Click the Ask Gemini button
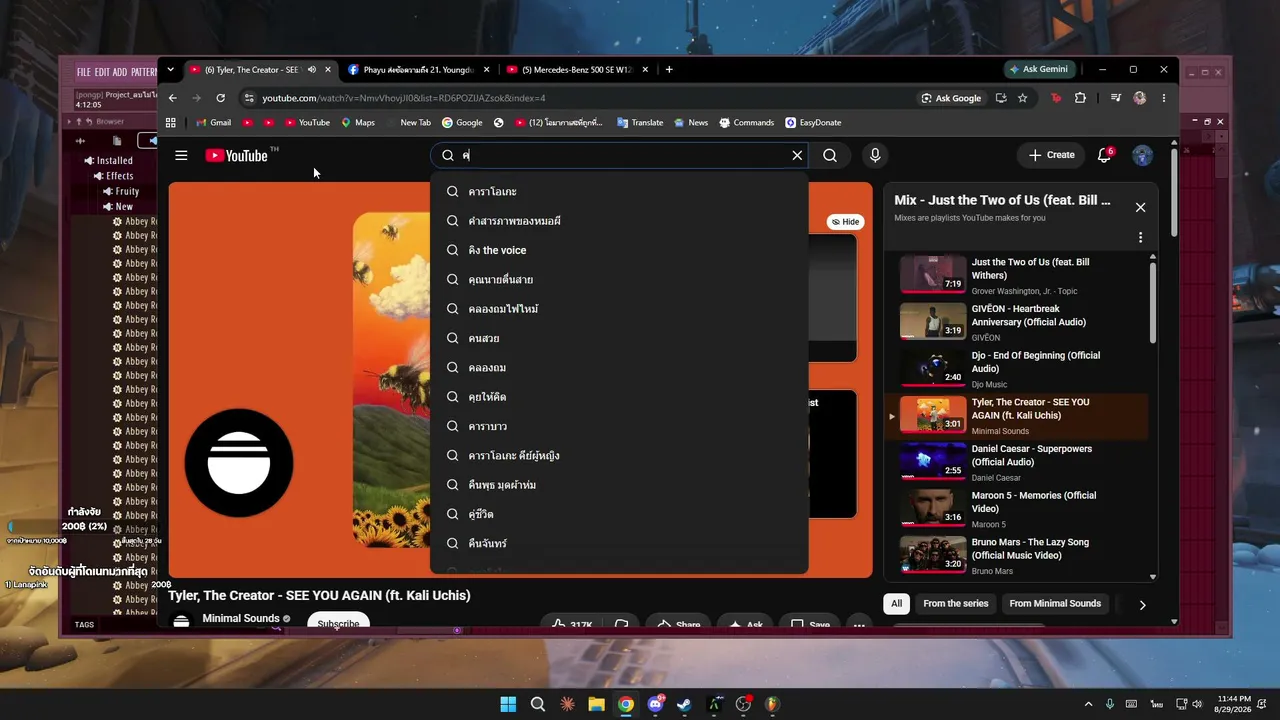The image size is (1280, 720). 1039,70
